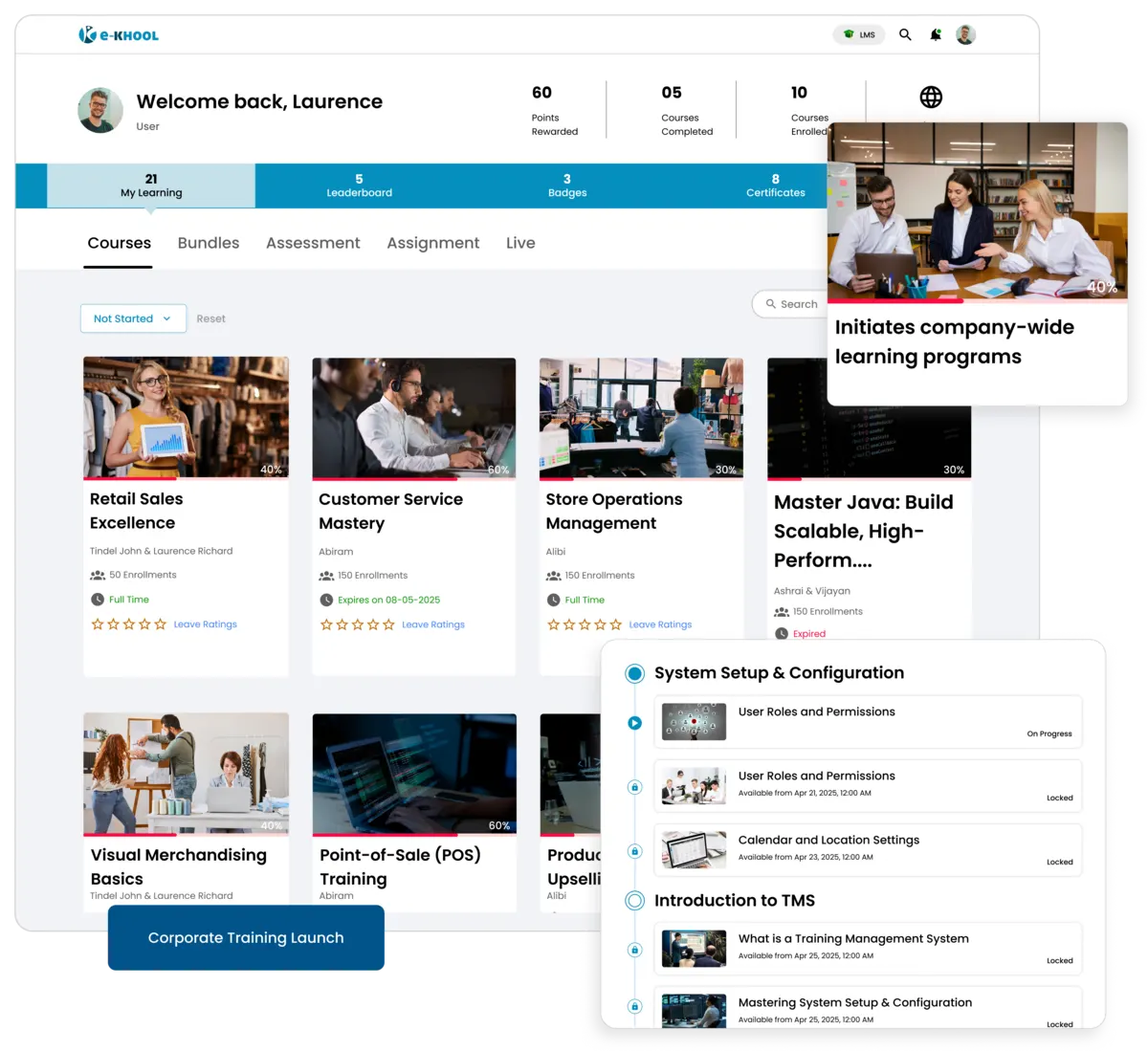Select the System Setup & Configuration radio circle

634,673
